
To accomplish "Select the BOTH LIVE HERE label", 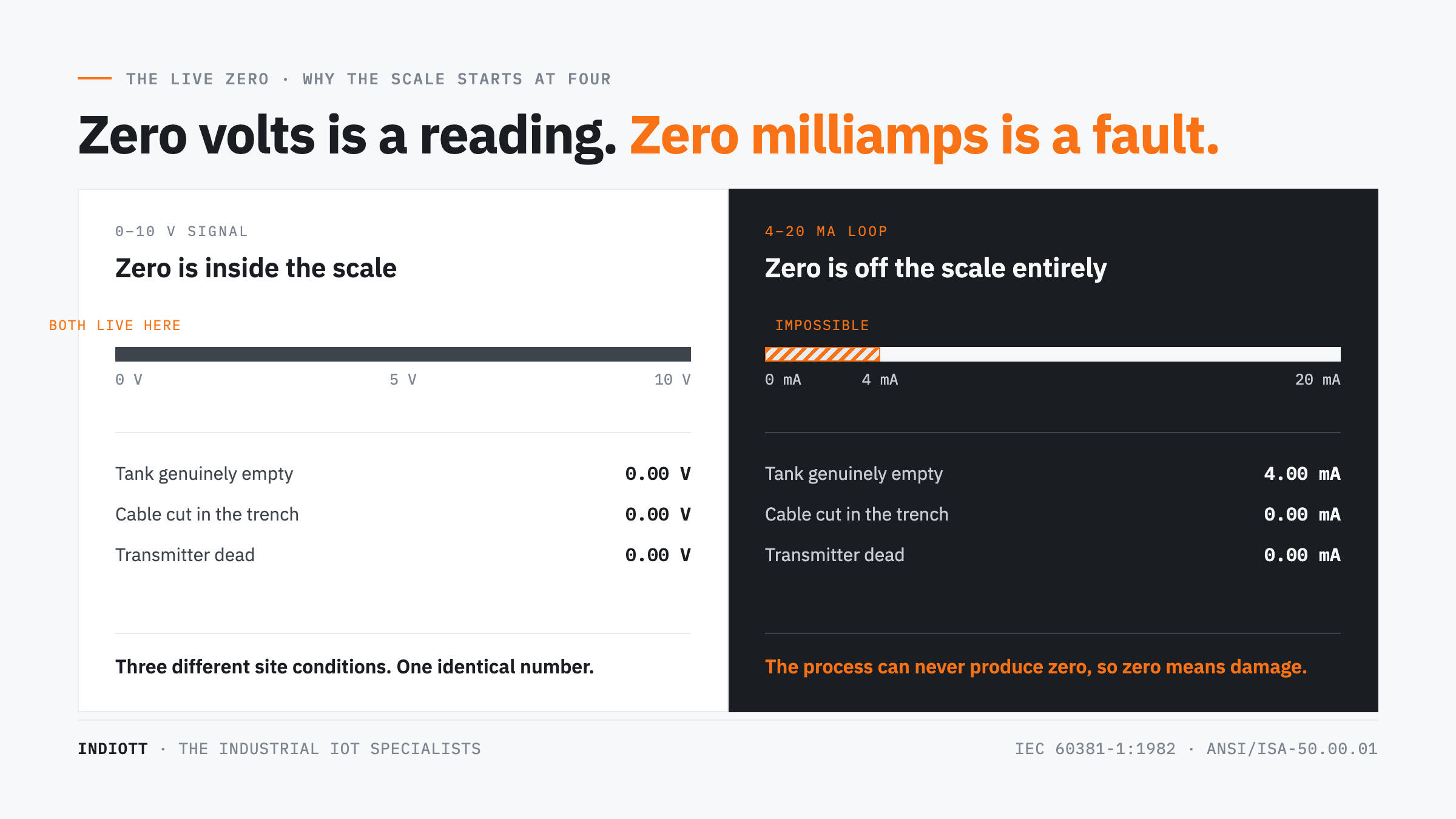I will pyautogui.click(x=115, y=326).
